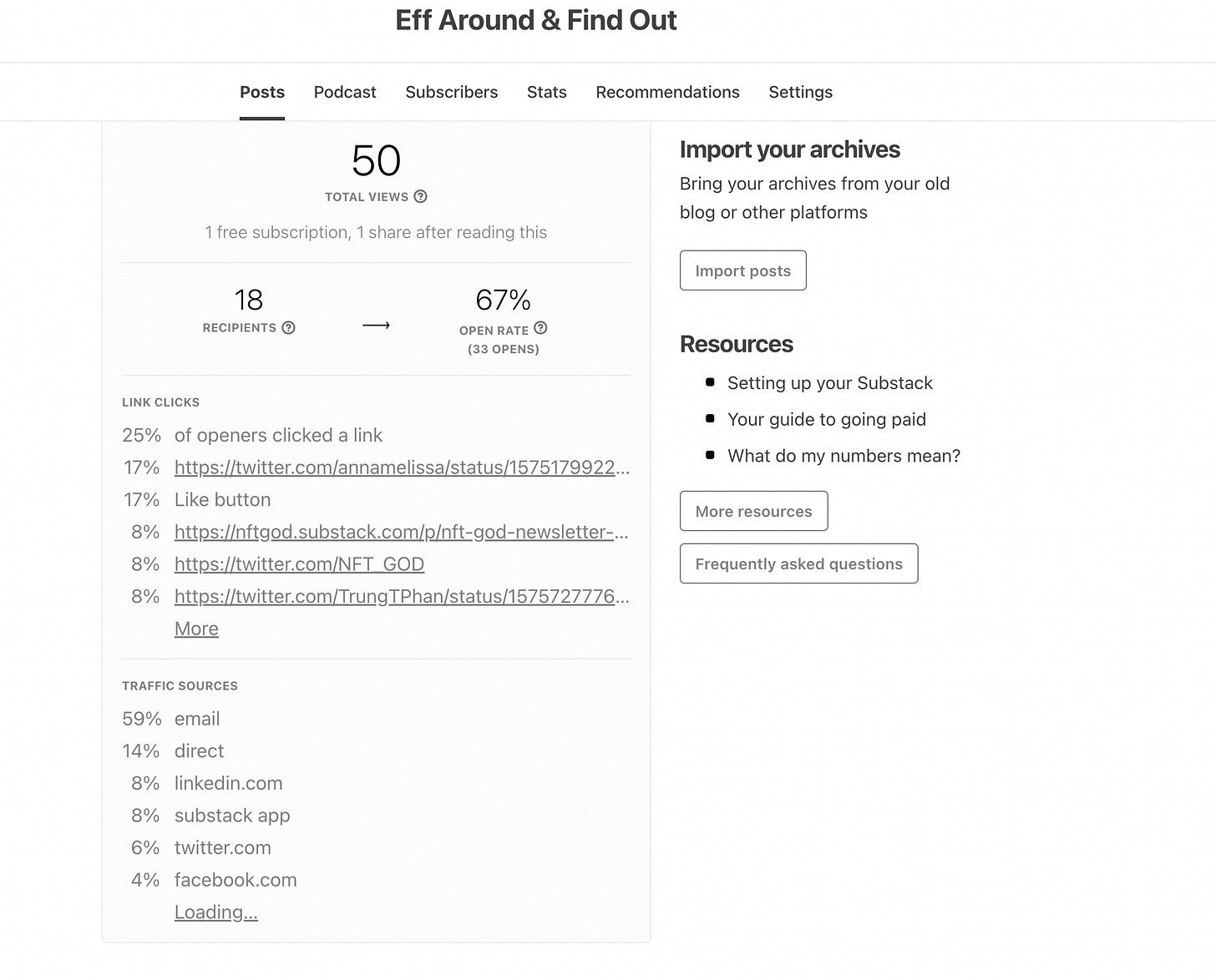The image size is (1216, 980).
Task: Open the More resources button
Action: tap(753, 510)
